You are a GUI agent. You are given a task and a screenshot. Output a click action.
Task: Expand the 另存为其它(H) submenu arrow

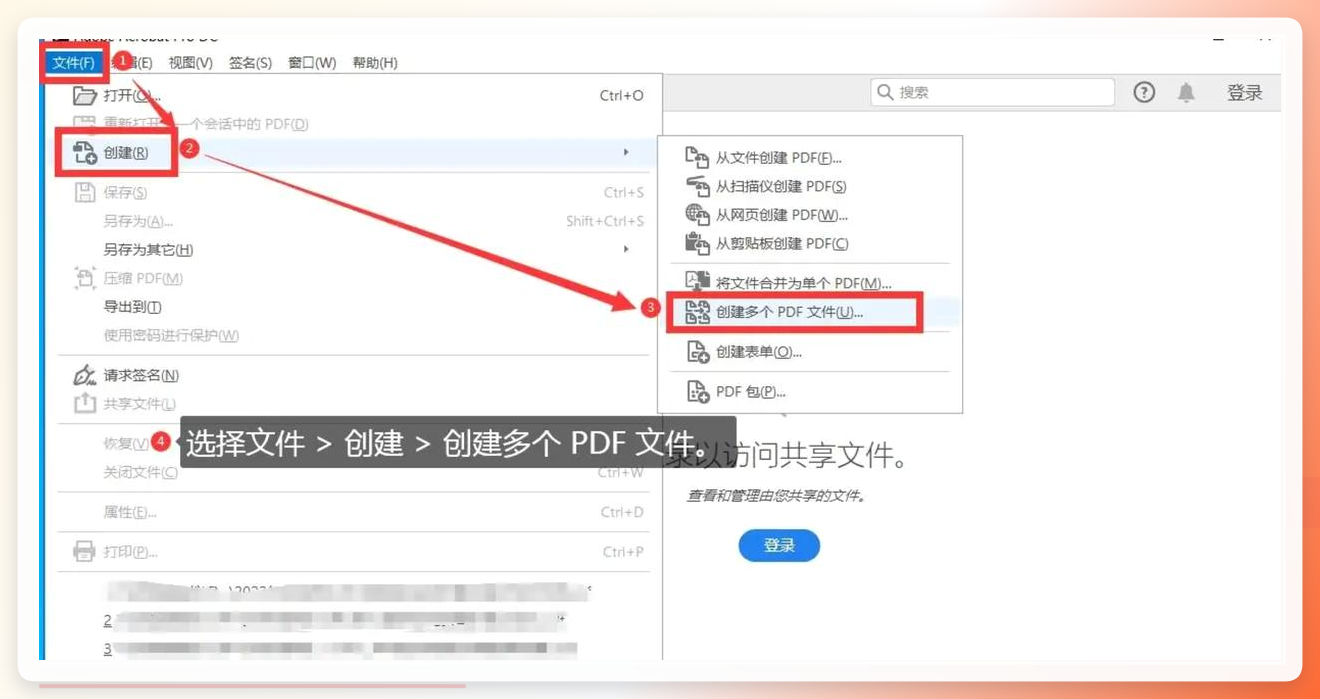pyautogui.click(x=626, y=249)
